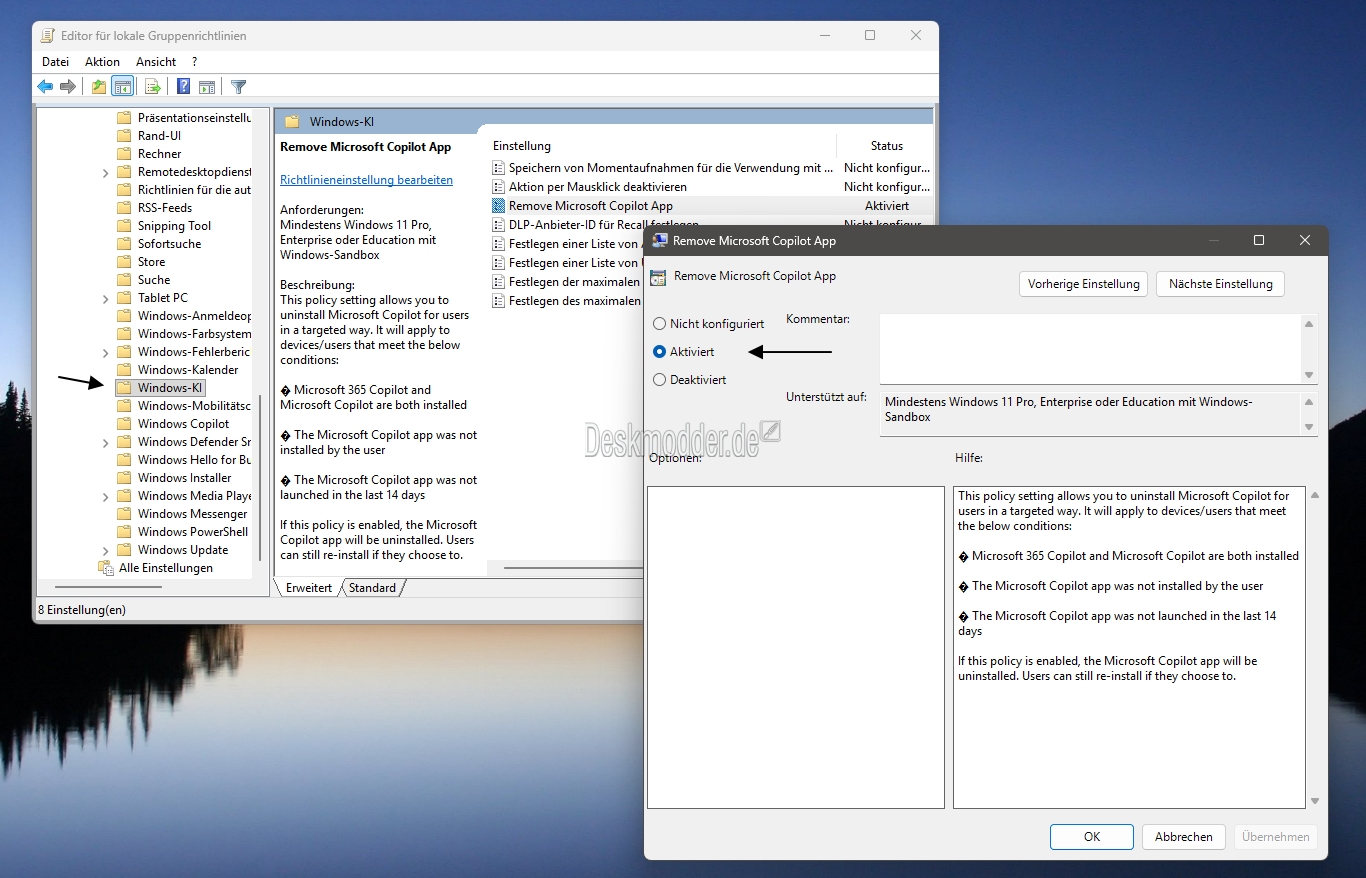The height and width of the screenshot is (878, 1366).
Task: Open the Aktion menu
Action: (102, 62)
